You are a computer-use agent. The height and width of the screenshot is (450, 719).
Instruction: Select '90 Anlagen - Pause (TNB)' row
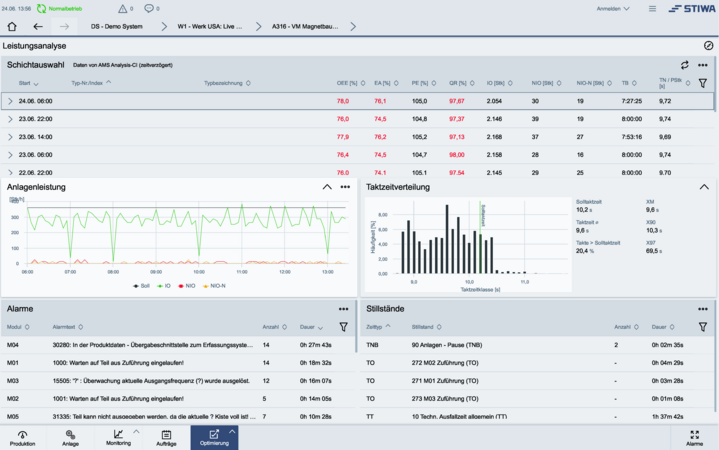(537, 345)
